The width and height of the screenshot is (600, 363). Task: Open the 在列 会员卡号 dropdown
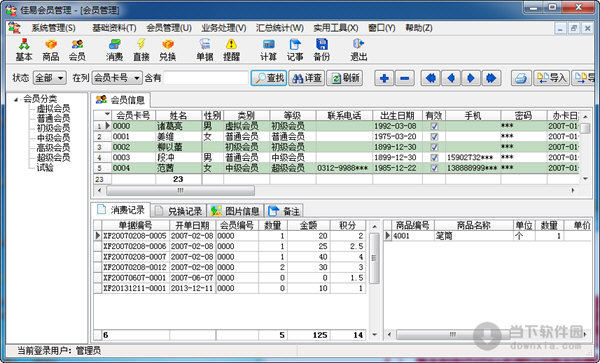pyautogui.click(x=117, y=78)
